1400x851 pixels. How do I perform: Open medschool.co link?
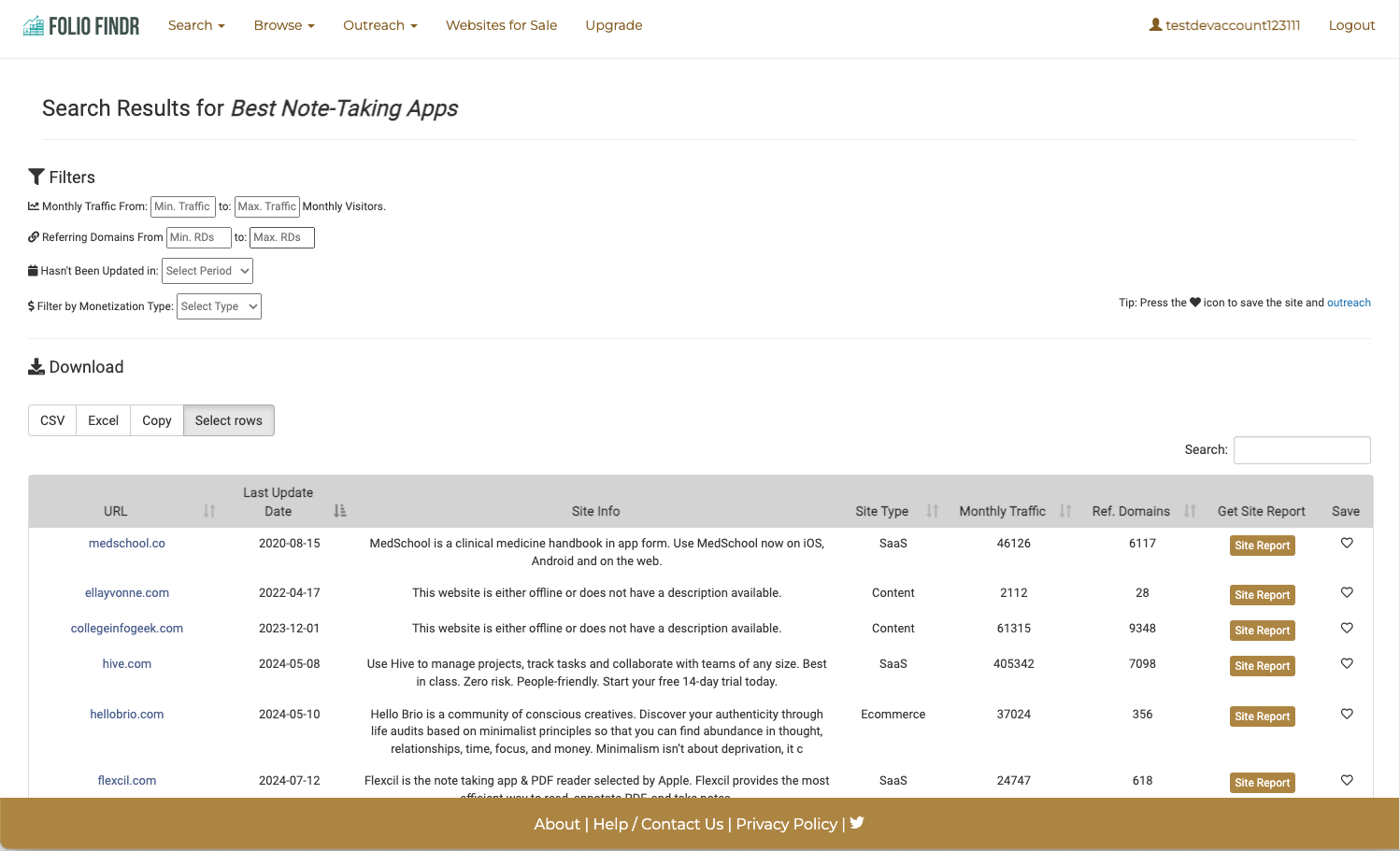(x=127, y=543)
